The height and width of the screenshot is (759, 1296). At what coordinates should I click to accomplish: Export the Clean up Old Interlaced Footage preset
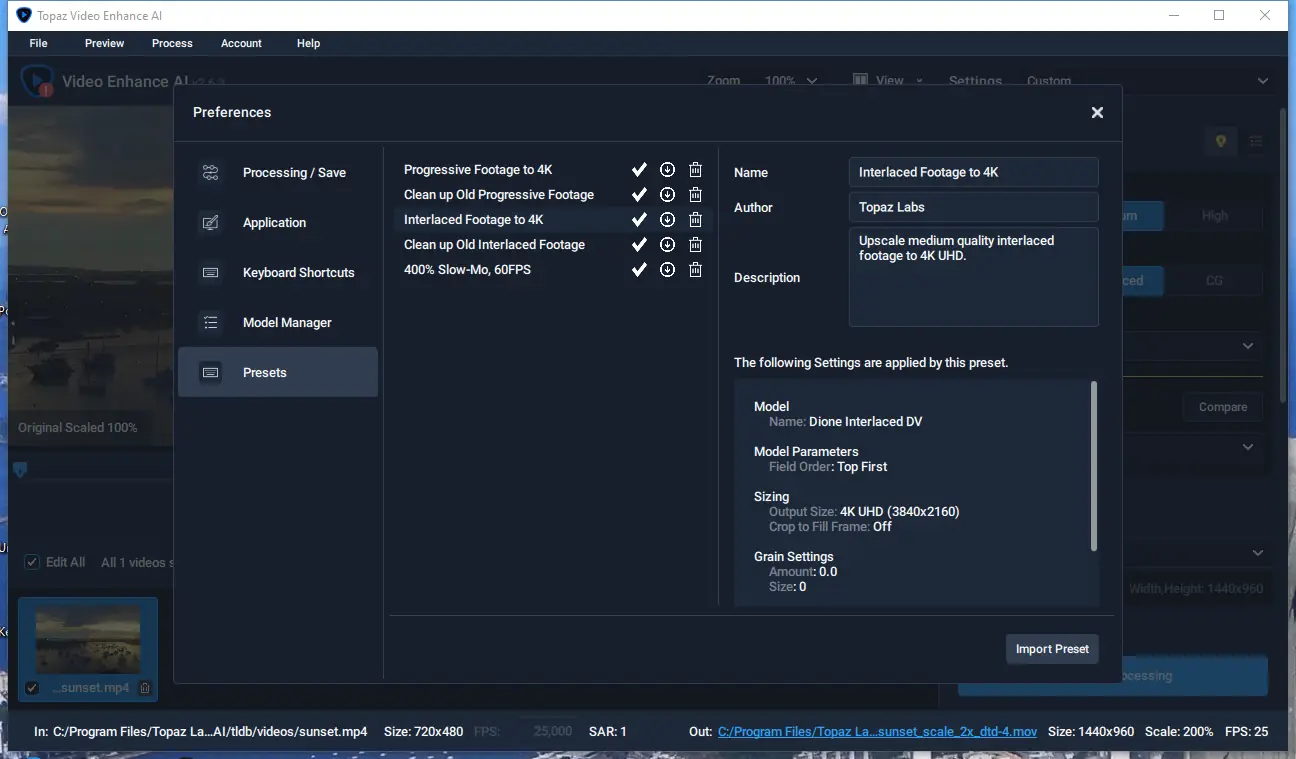pyautogui.click(x=667, y=245)
